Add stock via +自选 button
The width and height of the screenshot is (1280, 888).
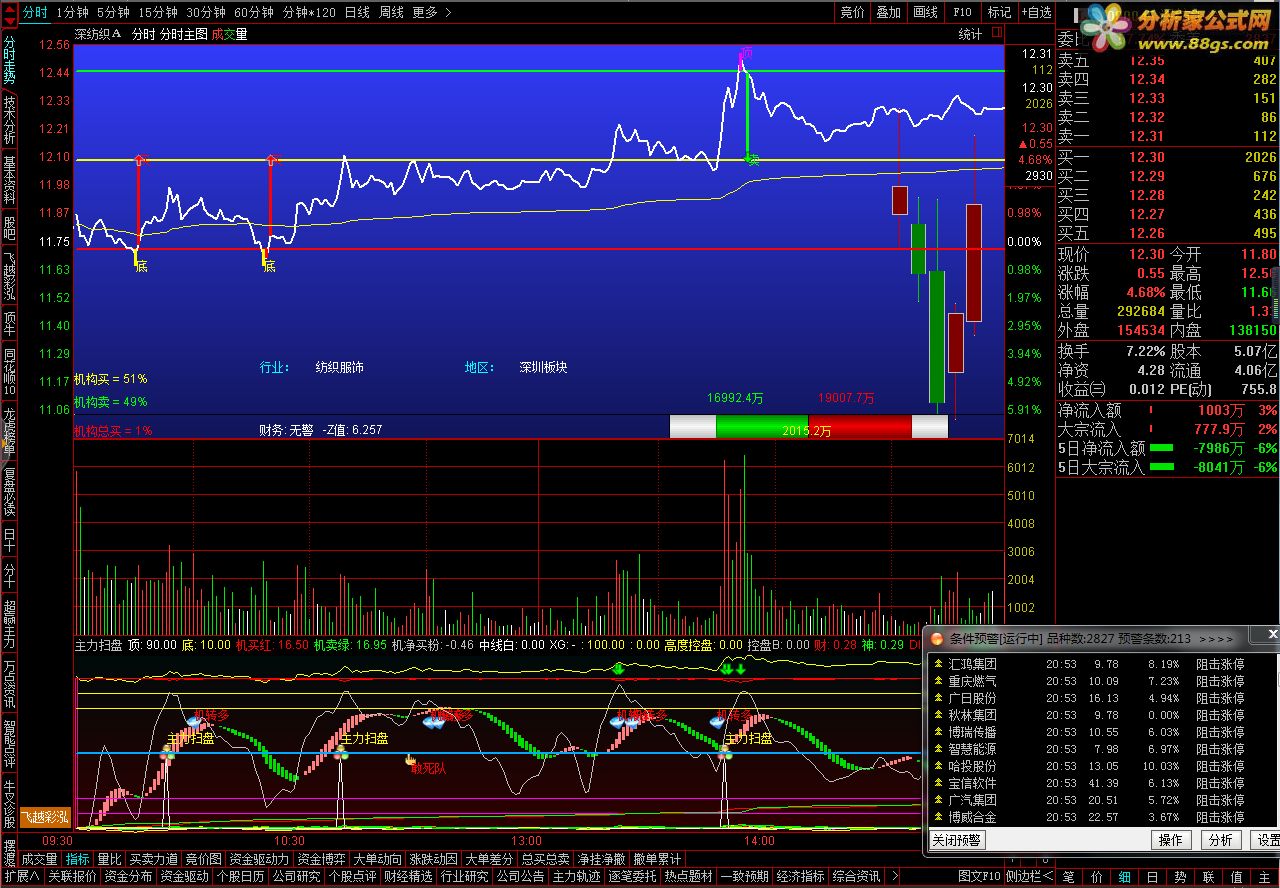[x=1036, y=12]
